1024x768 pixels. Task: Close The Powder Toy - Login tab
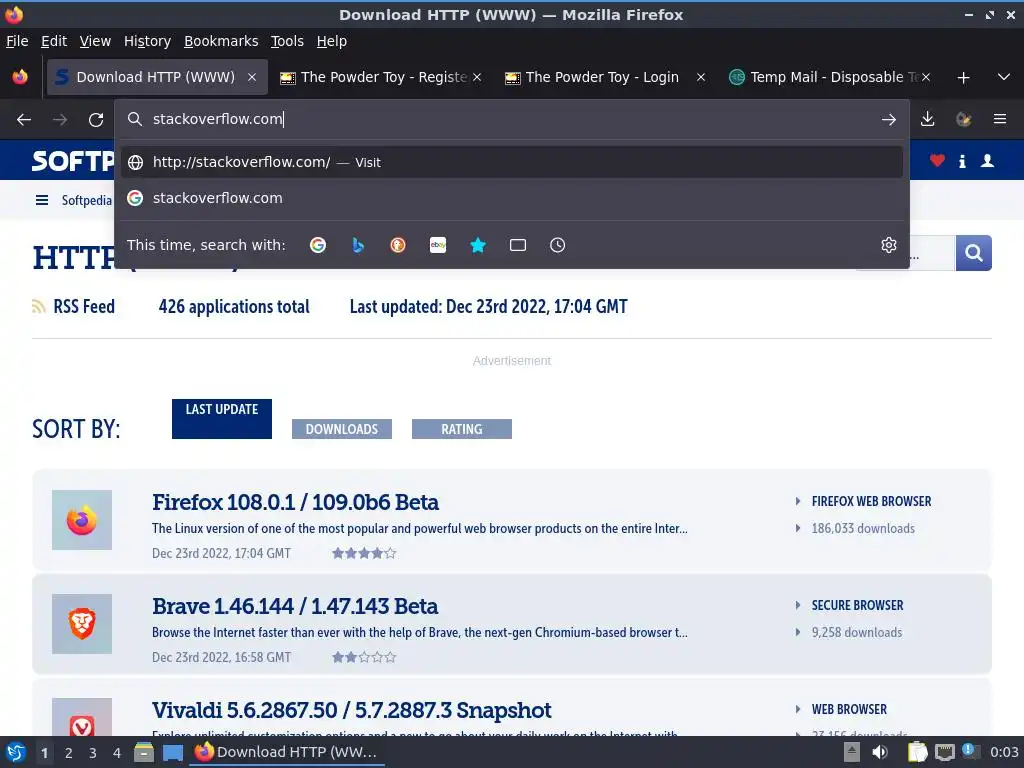click(701, 77)
